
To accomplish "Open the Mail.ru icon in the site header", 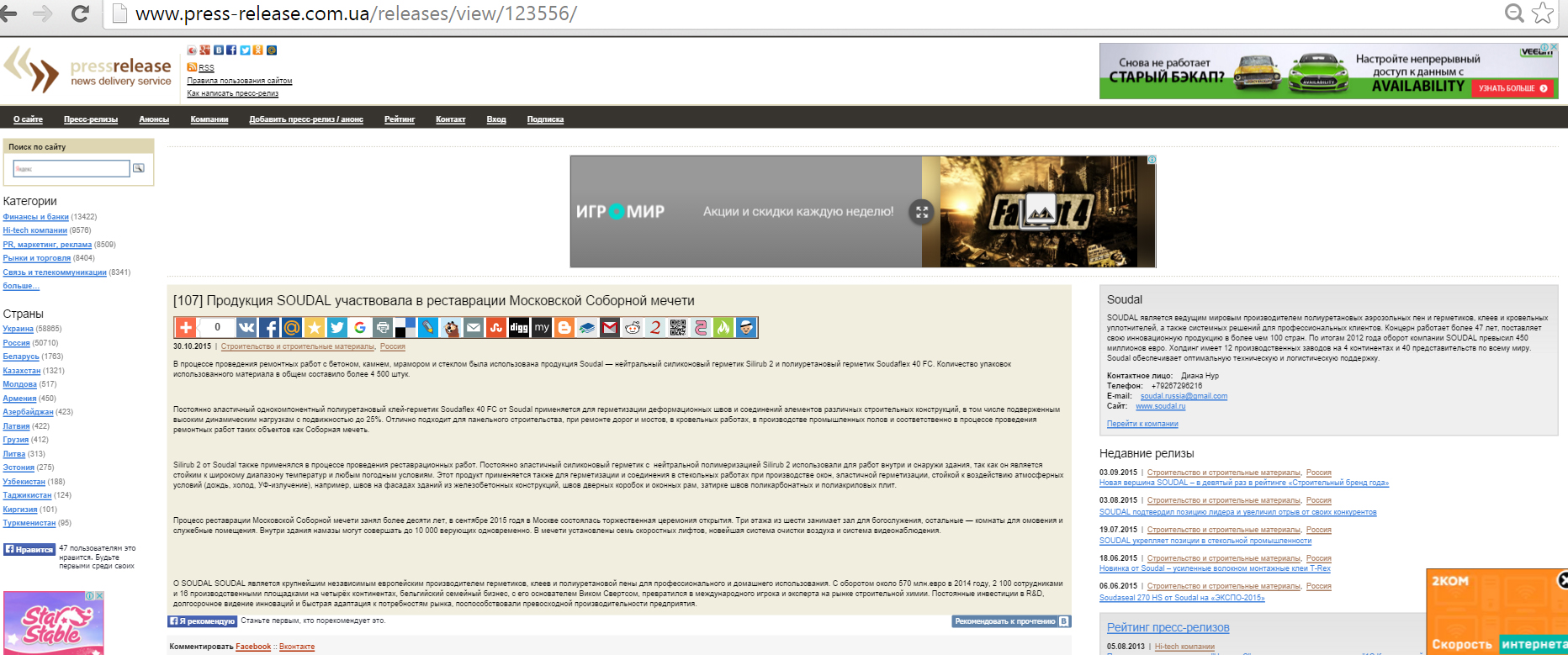I will [x=272, y=50].
